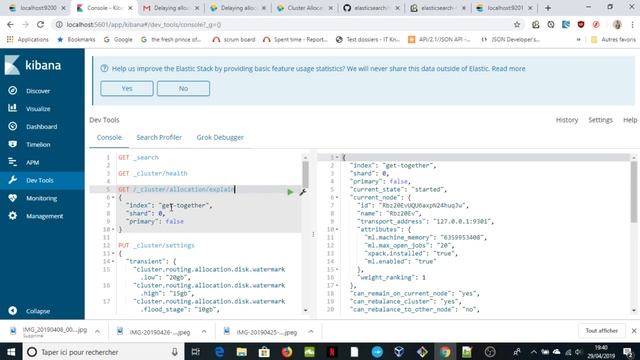Launch Edge from the taskbar
640x360 pixels.
pos(219,352)
